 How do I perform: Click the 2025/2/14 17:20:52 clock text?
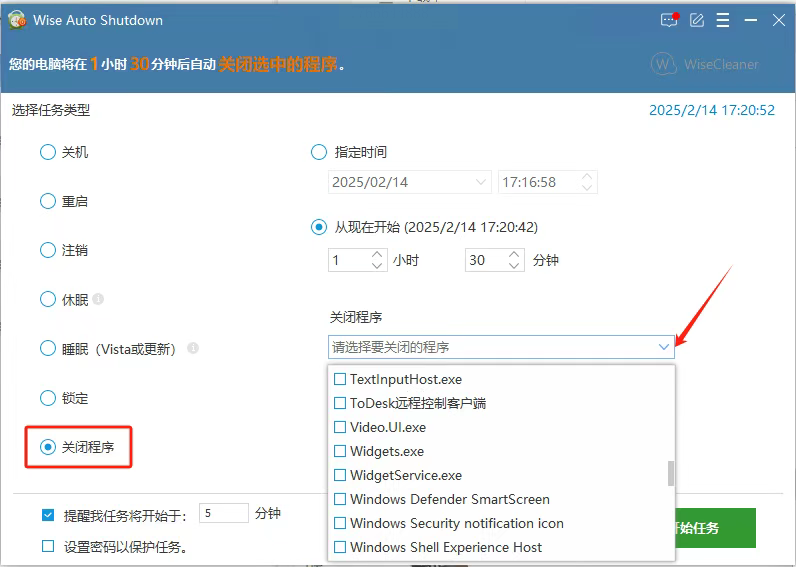click(x=712, y=110)
